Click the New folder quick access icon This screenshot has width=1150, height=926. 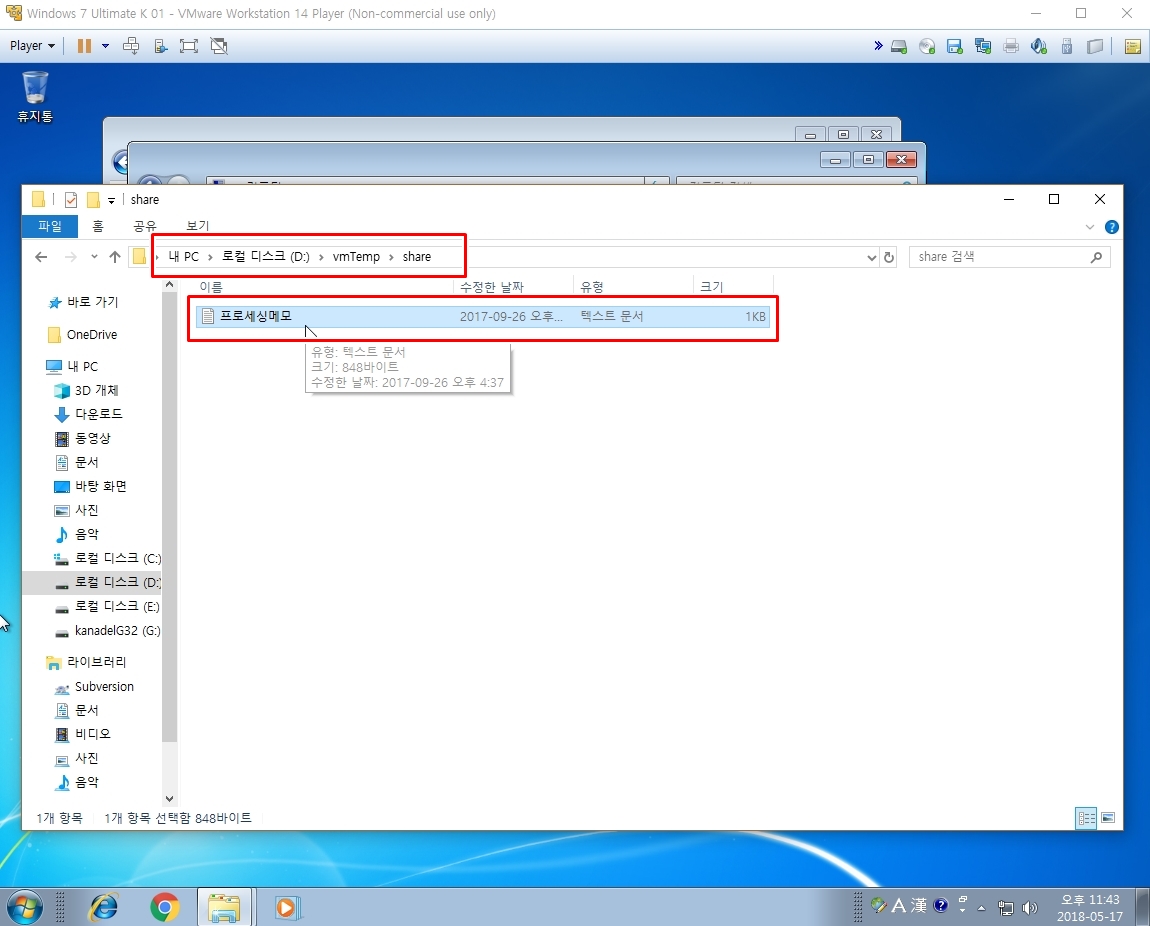(93, 199)
